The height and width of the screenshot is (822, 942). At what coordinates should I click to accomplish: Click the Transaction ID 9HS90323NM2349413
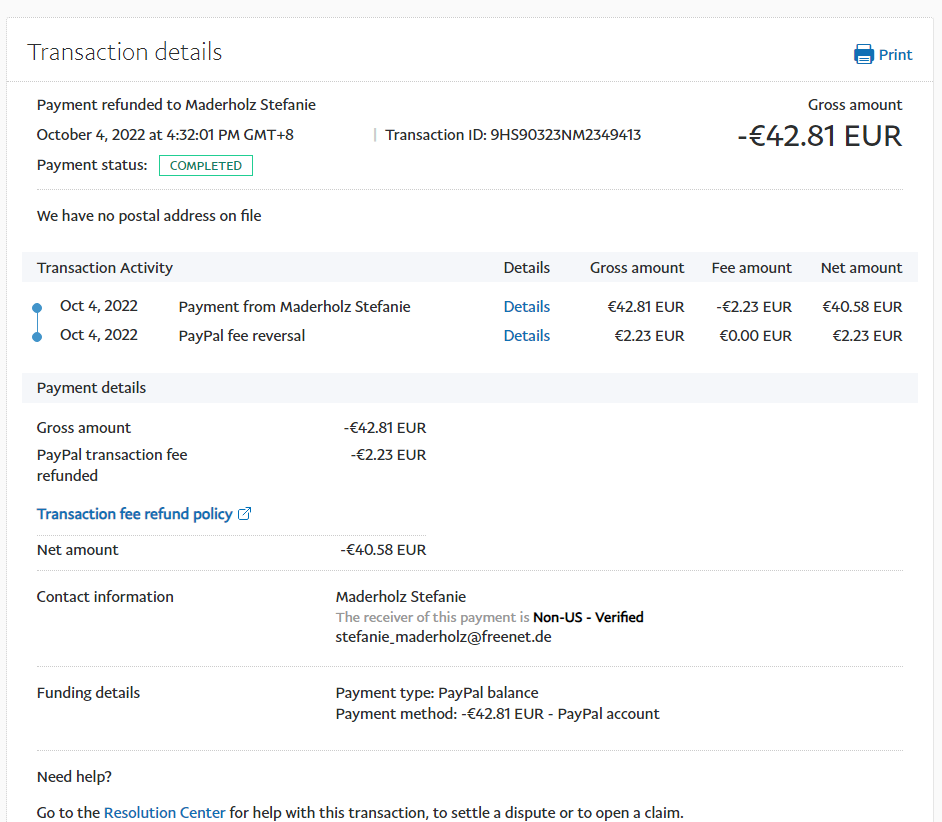pos(565,135)
